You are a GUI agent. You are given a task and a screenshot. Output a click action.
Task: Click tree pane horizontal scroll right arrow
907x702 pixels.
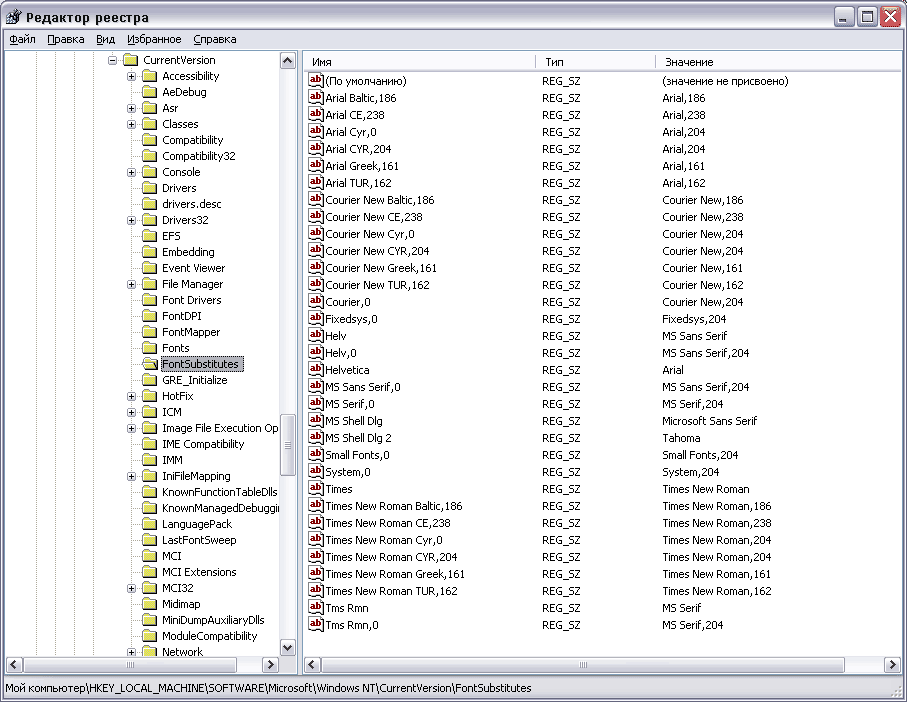(x=270, y=664)
